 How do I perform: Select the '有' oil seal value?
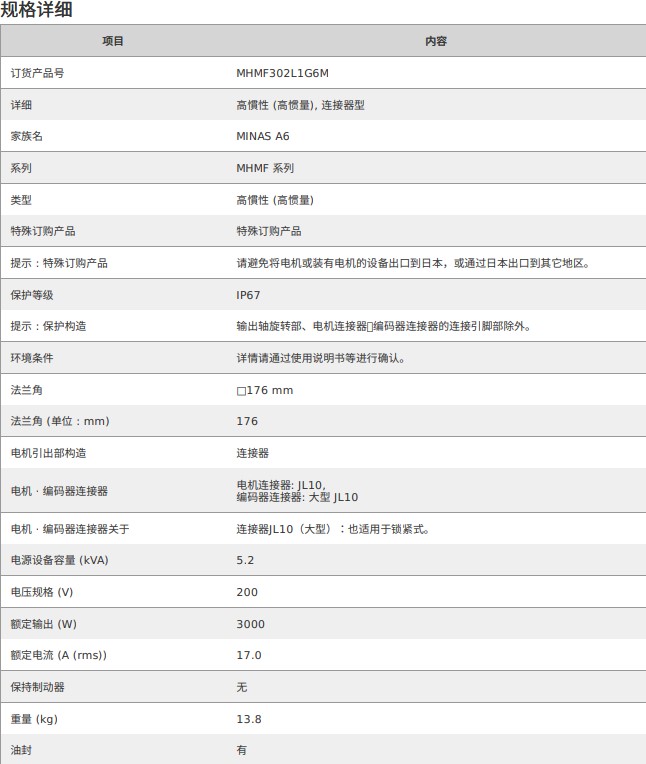[242, 750]
